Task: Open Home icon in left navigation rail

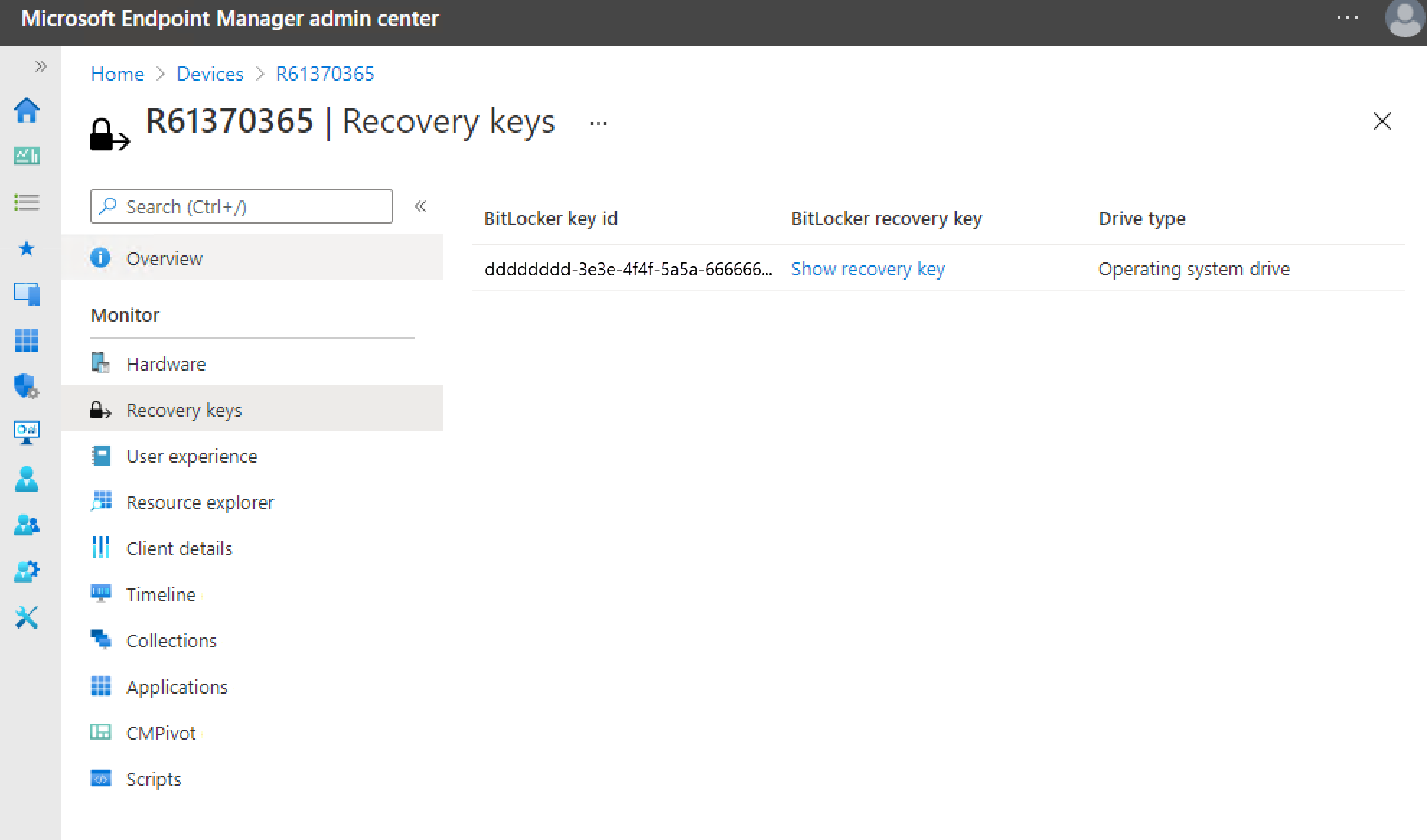Action: (27, 110)
